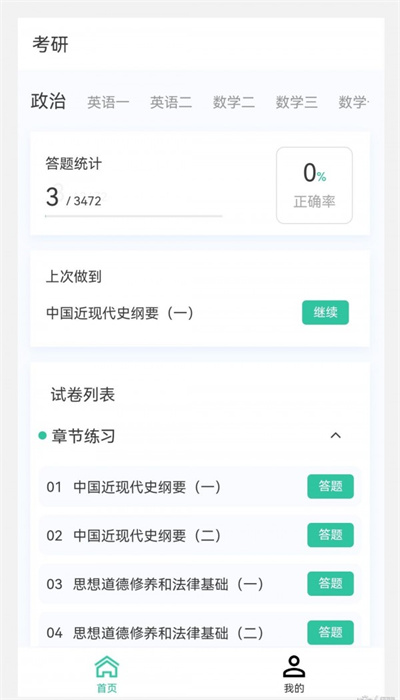Choose the 政治 subject tab
Viewport: 400px width, 700px height.
48,101
